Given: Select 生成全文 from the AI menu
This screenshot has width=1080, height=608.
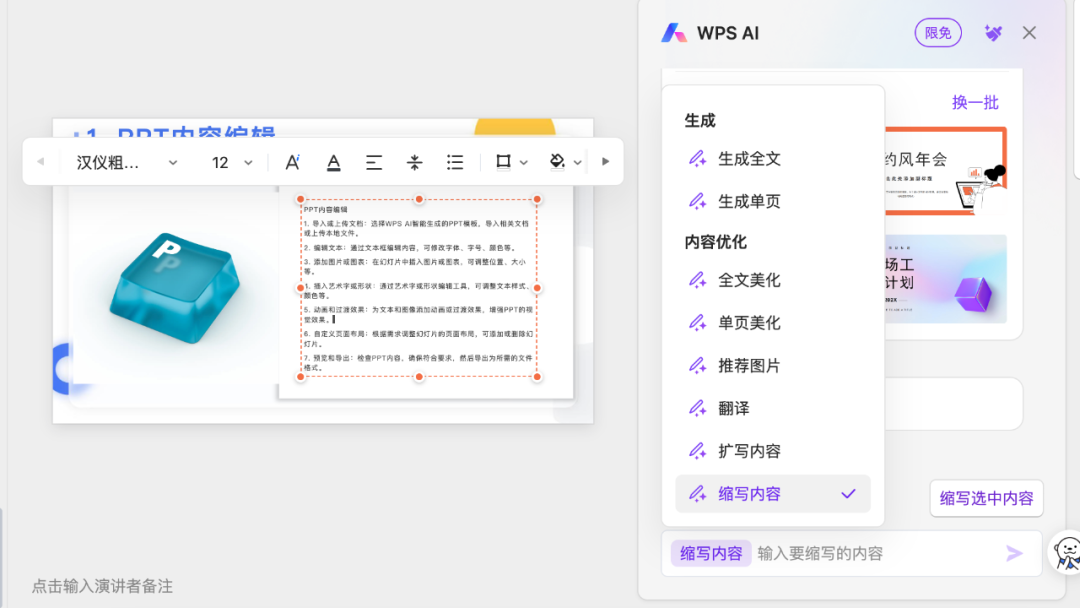Looking at the screenshot, I should [773, 159].
